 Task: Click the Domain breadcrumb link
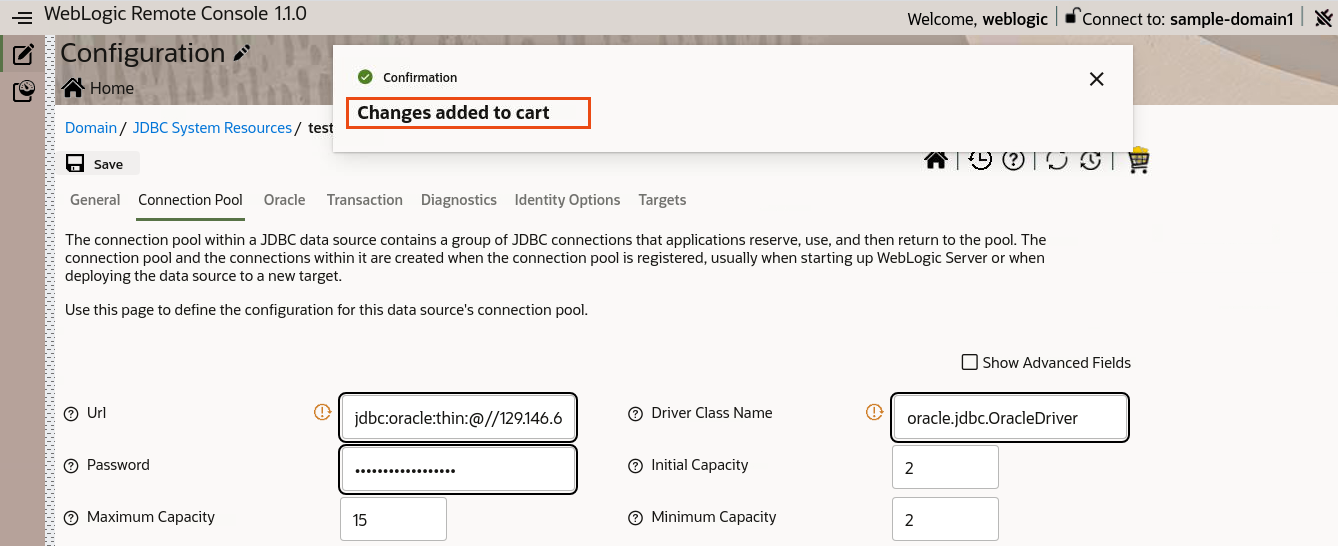coord(91,128)
